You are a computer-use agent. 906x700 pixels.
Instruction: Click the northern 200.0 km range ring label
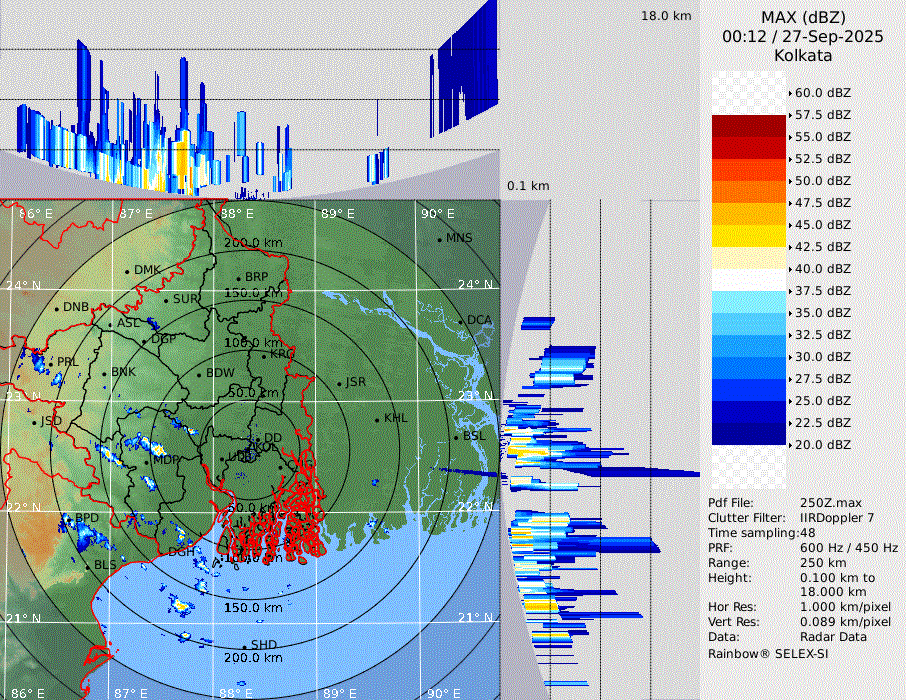[252, 243]
